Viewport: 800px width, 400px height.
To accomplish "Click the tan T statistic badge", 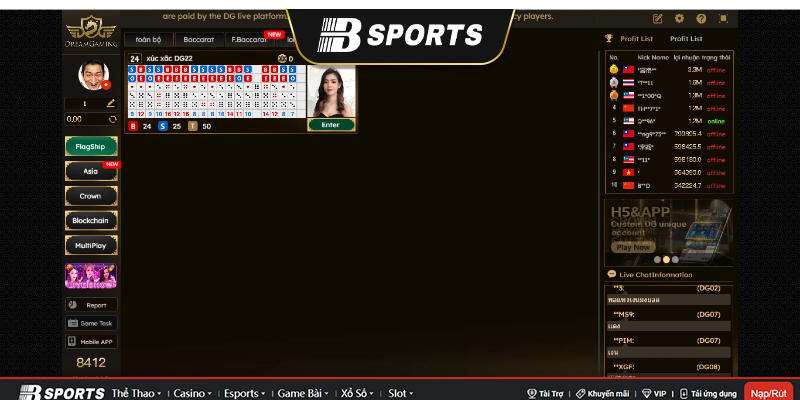I will (192, 126).
